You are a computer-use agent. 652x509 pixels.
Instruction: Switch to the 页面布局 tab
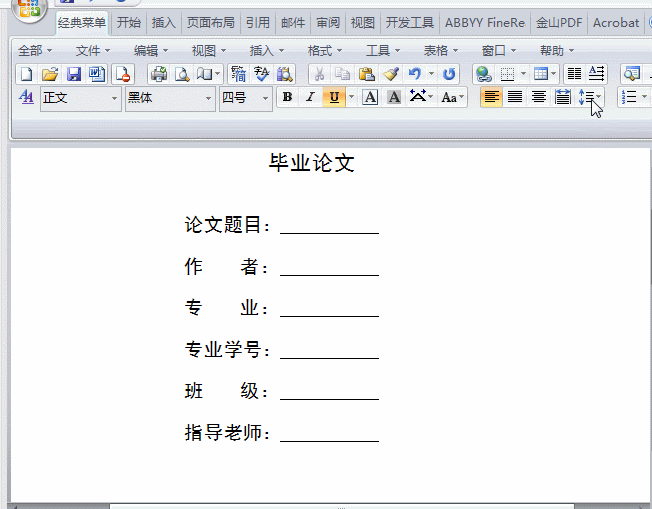(210, 22)
